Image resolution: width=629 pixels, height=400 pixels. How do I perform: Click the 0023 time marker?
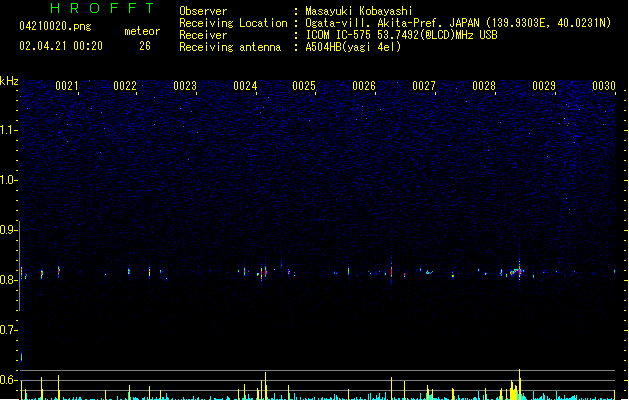185,86
